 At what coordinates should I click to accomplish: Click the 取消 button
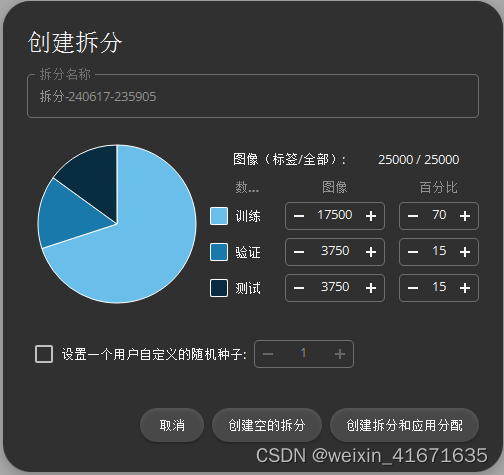[x=172, y=425]
